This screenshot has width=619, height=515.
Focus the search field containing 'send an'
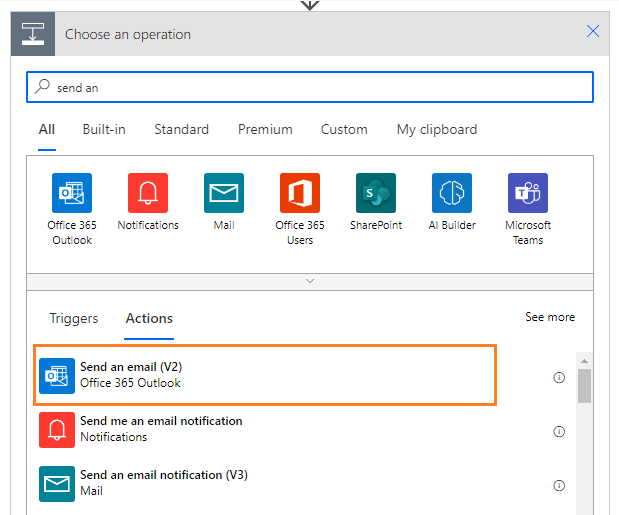point(310,87)
